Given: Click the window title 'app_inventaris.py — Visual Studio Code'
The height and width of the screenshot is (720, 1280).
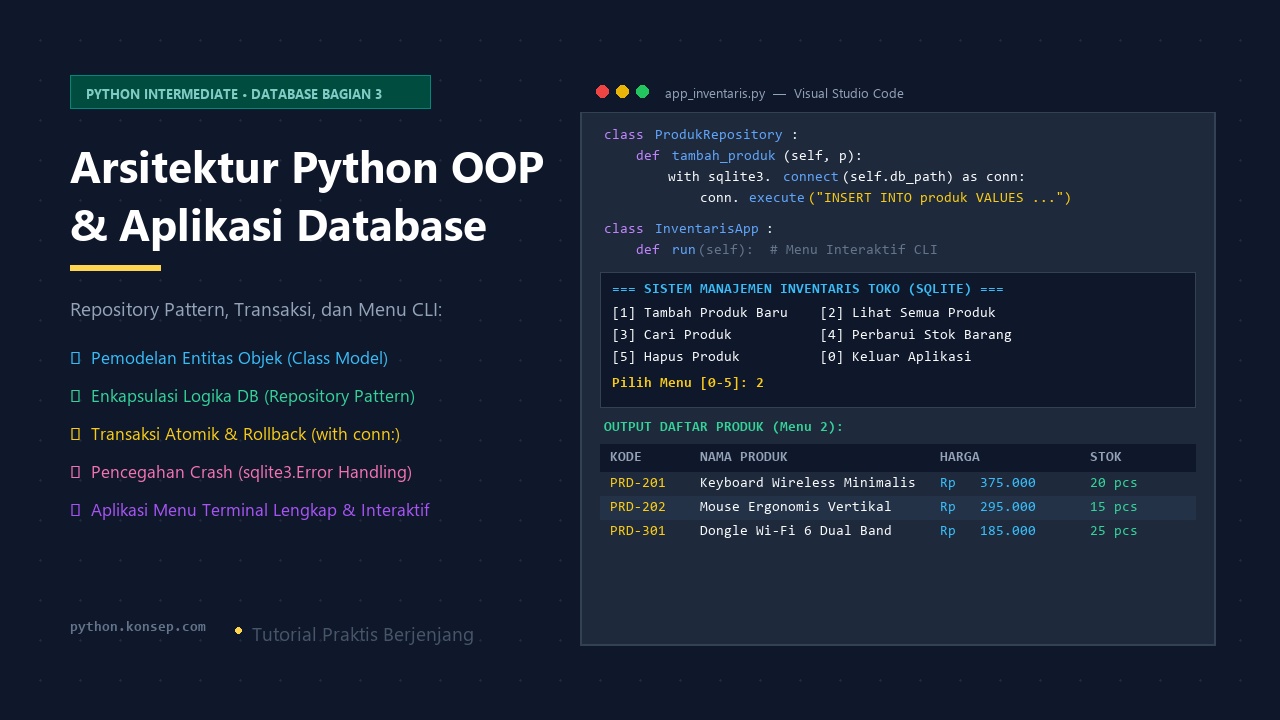Looking at the screenshot, I should (784, 93).
